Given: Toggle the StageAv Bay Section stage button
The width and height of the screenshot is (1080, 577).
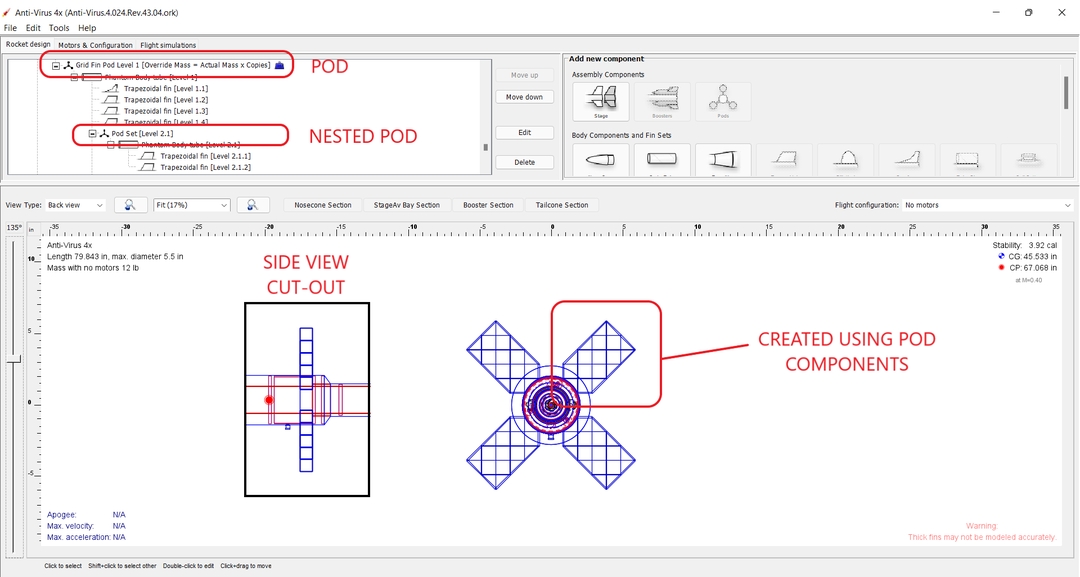Looking at the screenshot, I should tap(406, 205).
